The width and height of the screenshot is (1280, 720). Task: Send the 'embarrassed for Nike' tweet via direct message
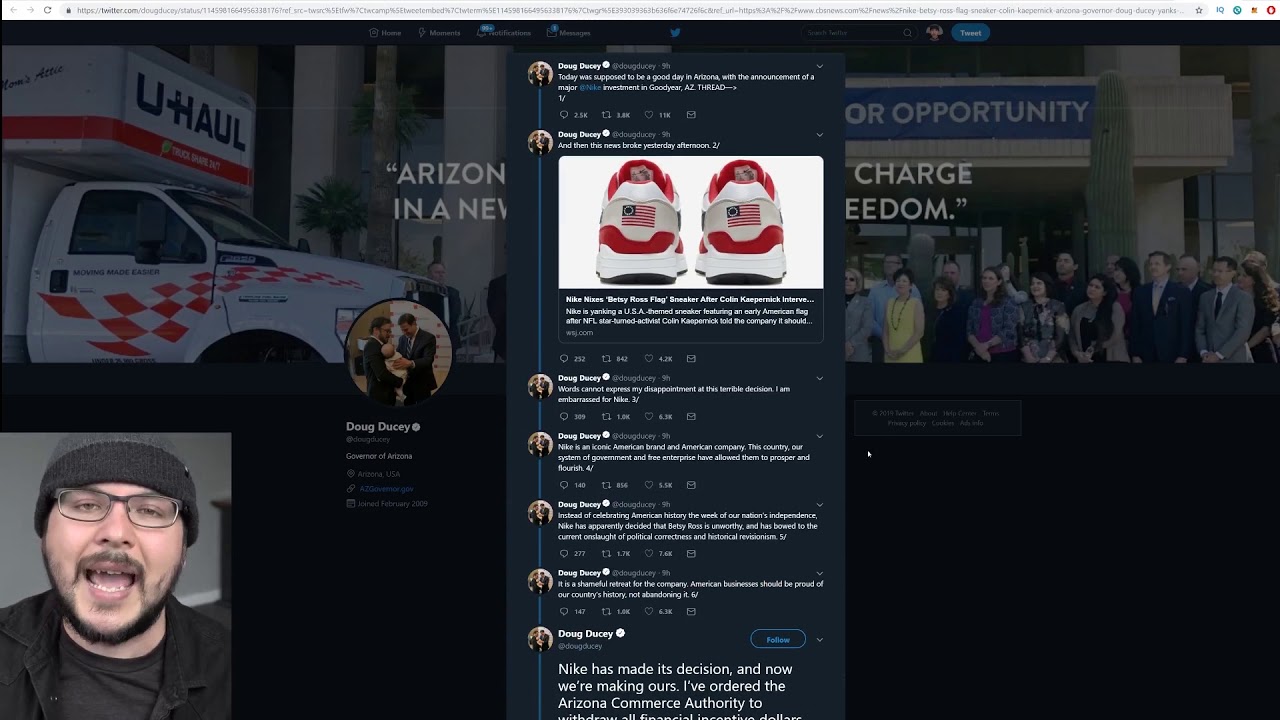(x=691, y=417)
